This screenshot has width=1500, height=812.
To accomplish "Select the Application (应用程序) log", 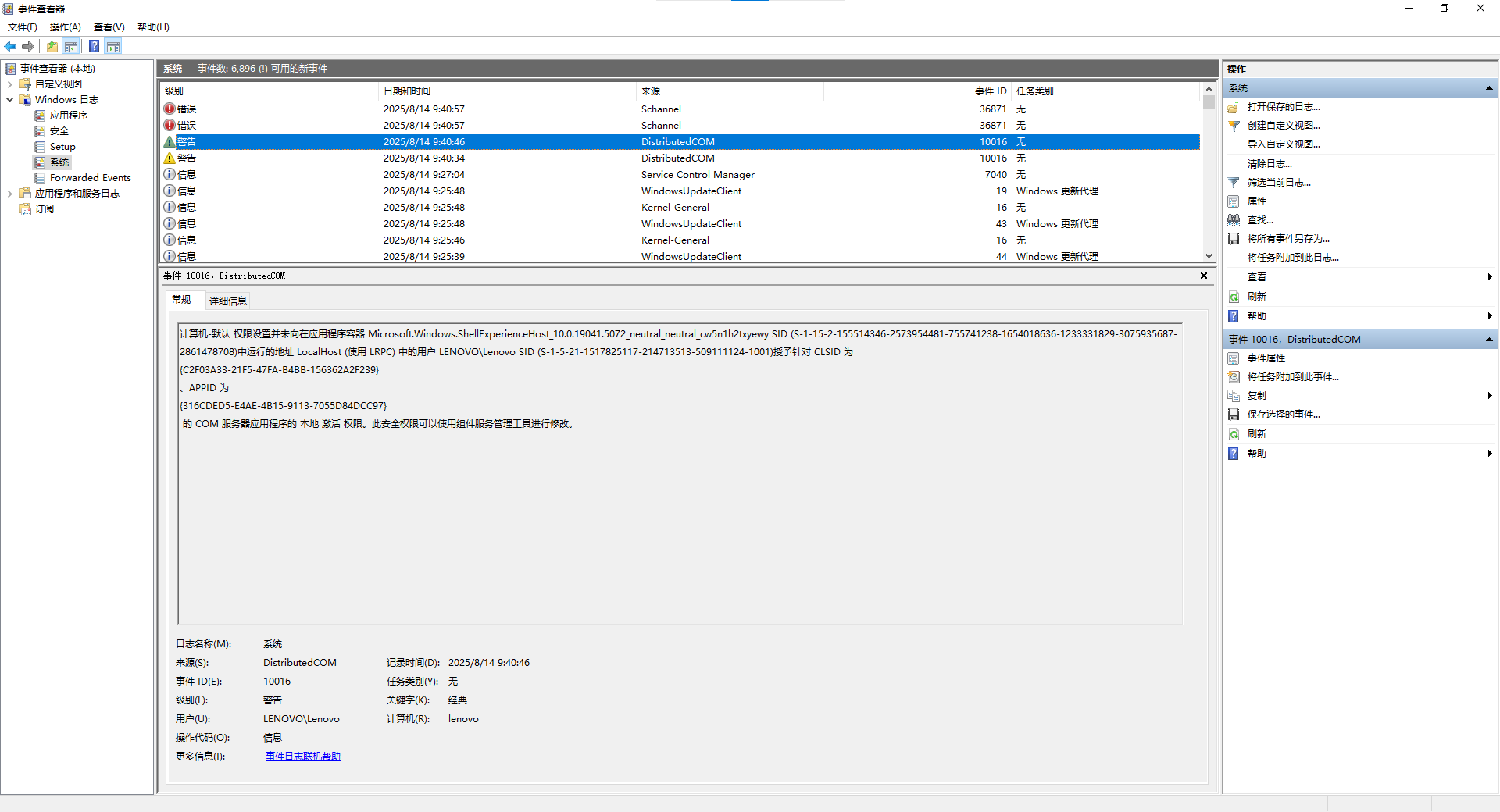I will tap(69, 116).
